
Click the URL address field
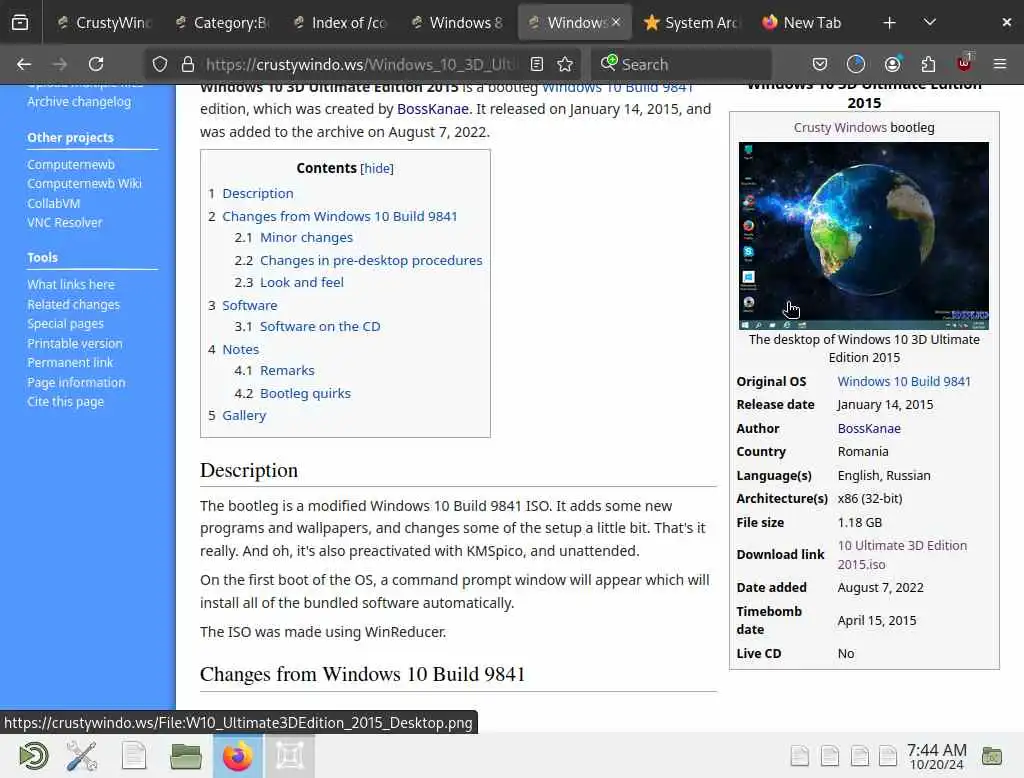coord(362,64)
